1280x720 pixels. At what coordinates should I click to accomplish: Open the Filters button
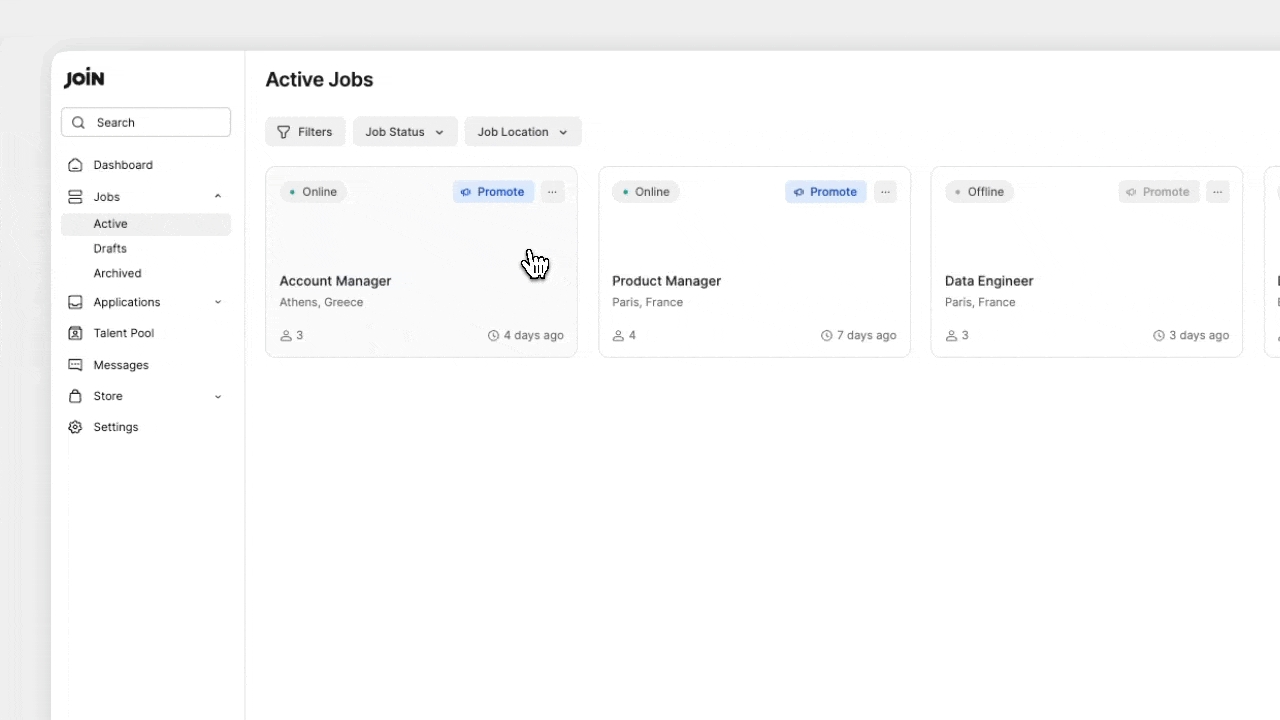305,132
